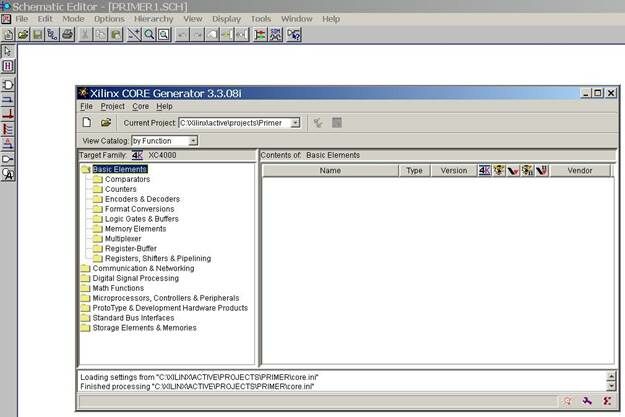Select the H hierarchy tool in left sidebar
Viewport: 625px width, 417px height.
[8, 66]
